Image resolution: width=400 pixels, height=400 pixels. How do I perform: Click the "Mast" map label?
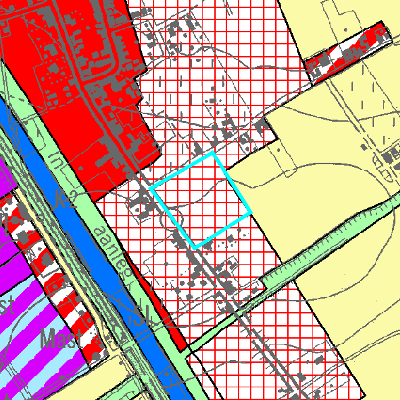[x=61, y=338]
